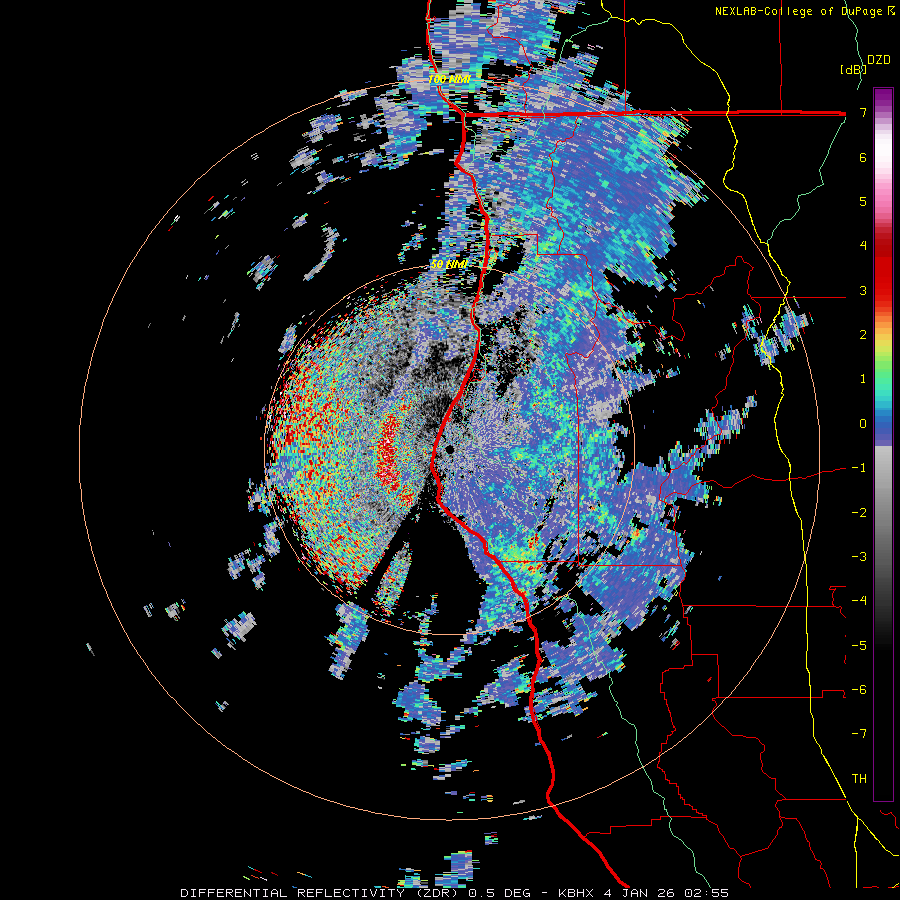Click the DZD product label above the scale

[879, 60]
